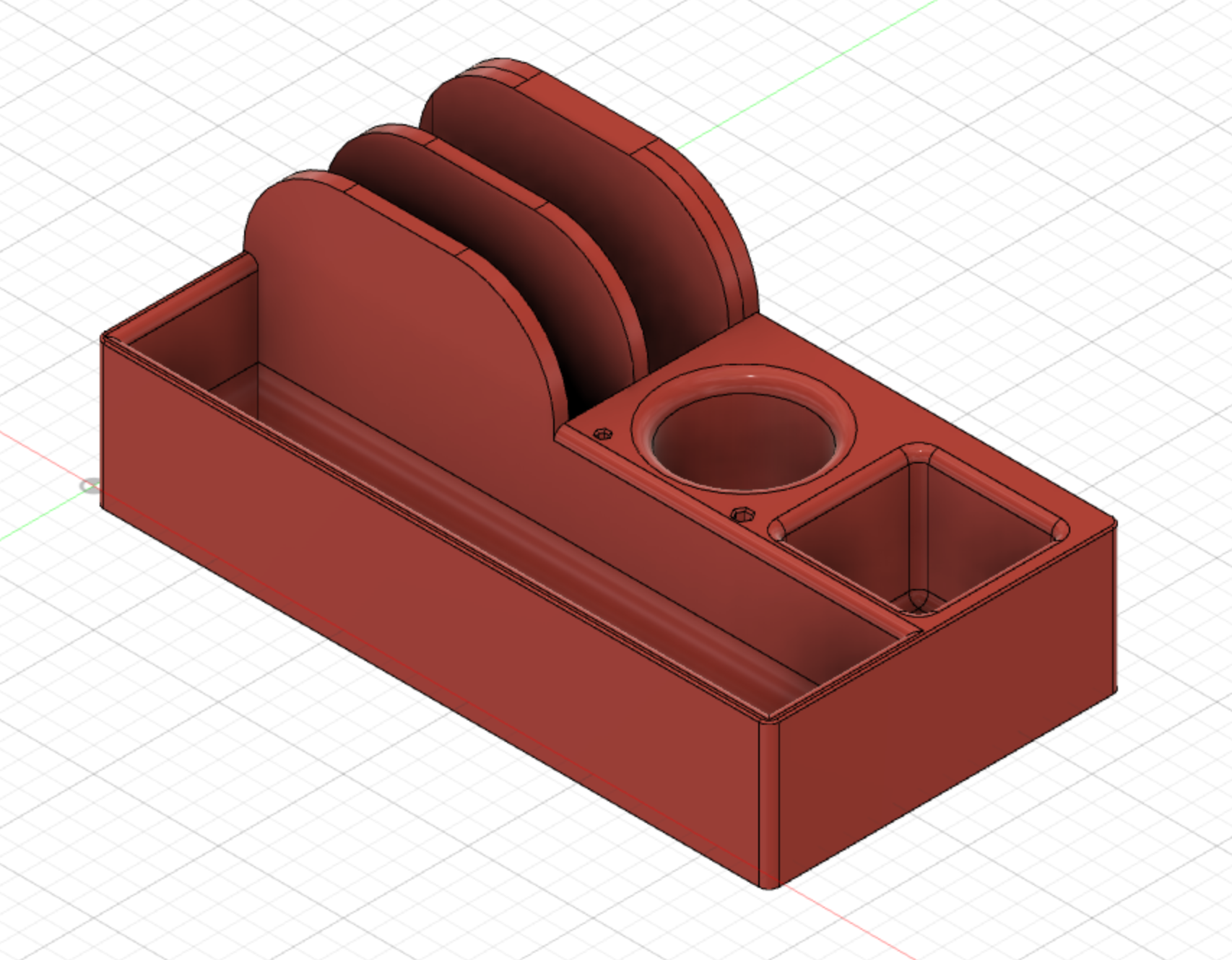
Task: Click the upper hex screw hole
Action: tap(604, 435)
